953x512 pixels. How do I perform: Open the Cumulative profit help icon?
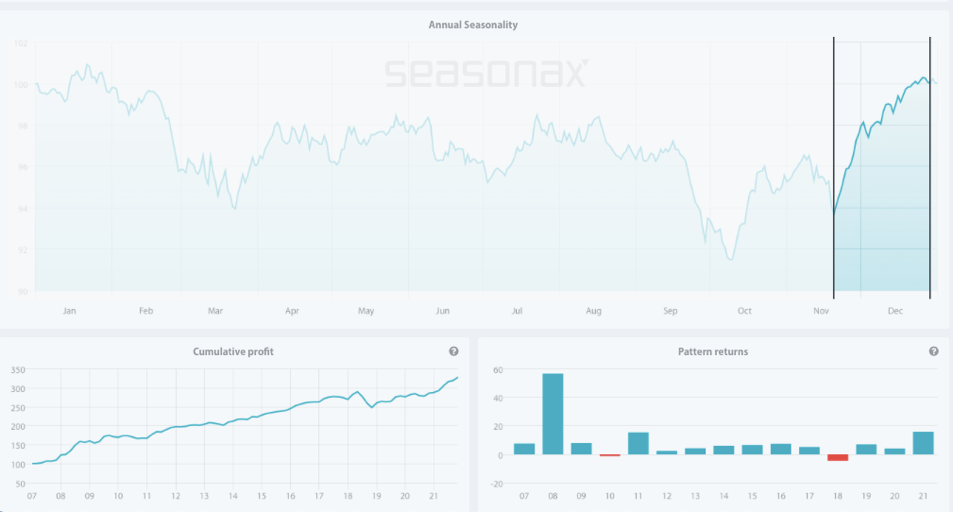coord(453,351)
